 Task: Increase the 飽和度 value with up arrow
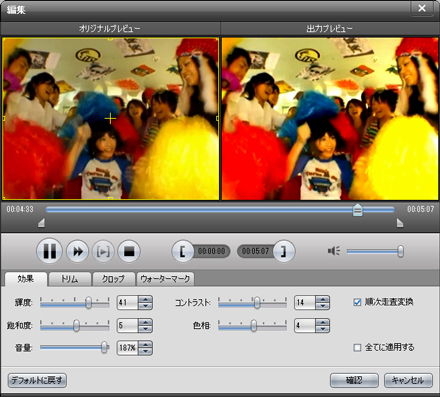click(x=145, y=322)
